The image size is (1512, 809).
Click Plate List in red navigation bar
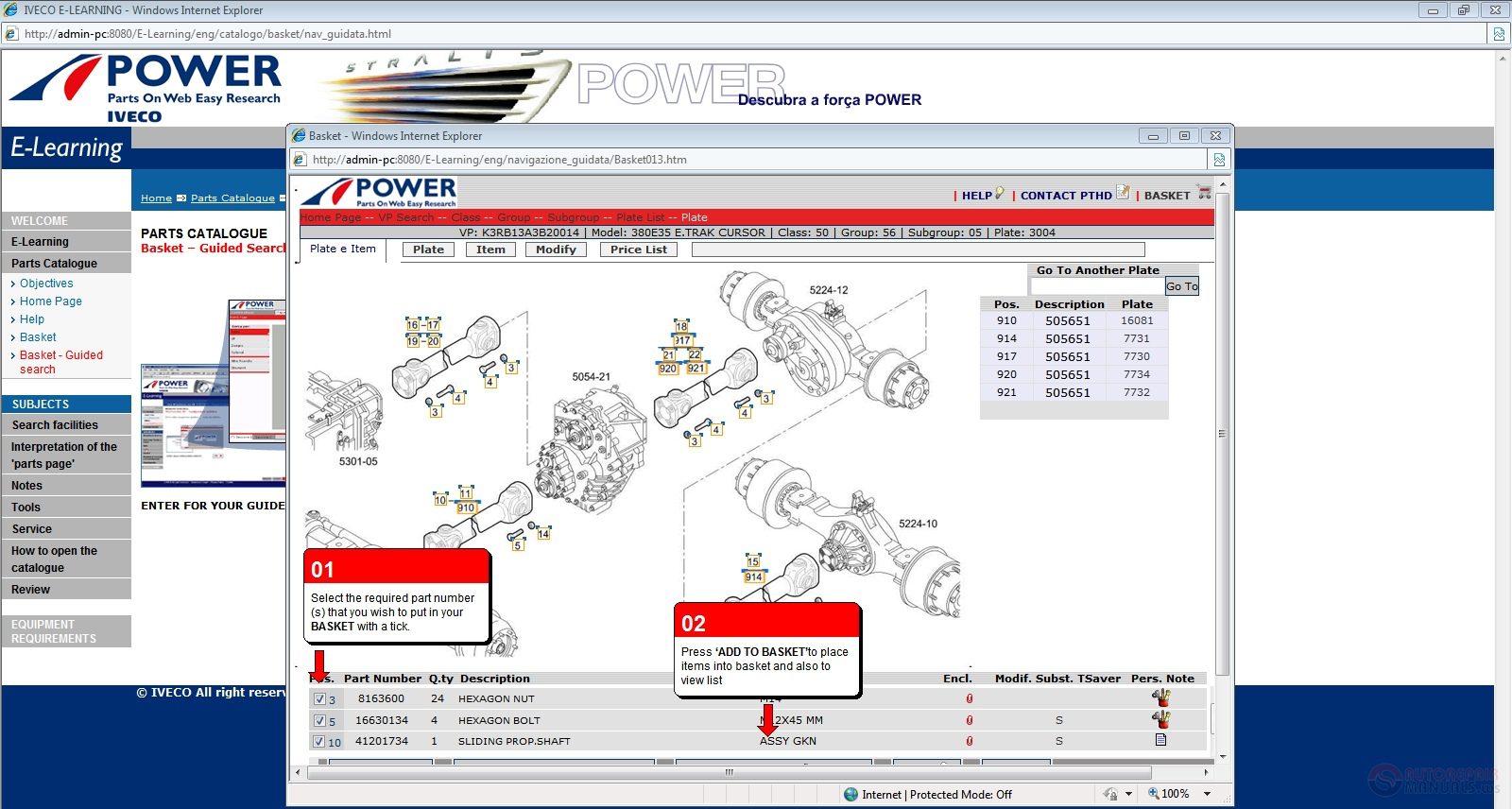[x=640, y=217]
